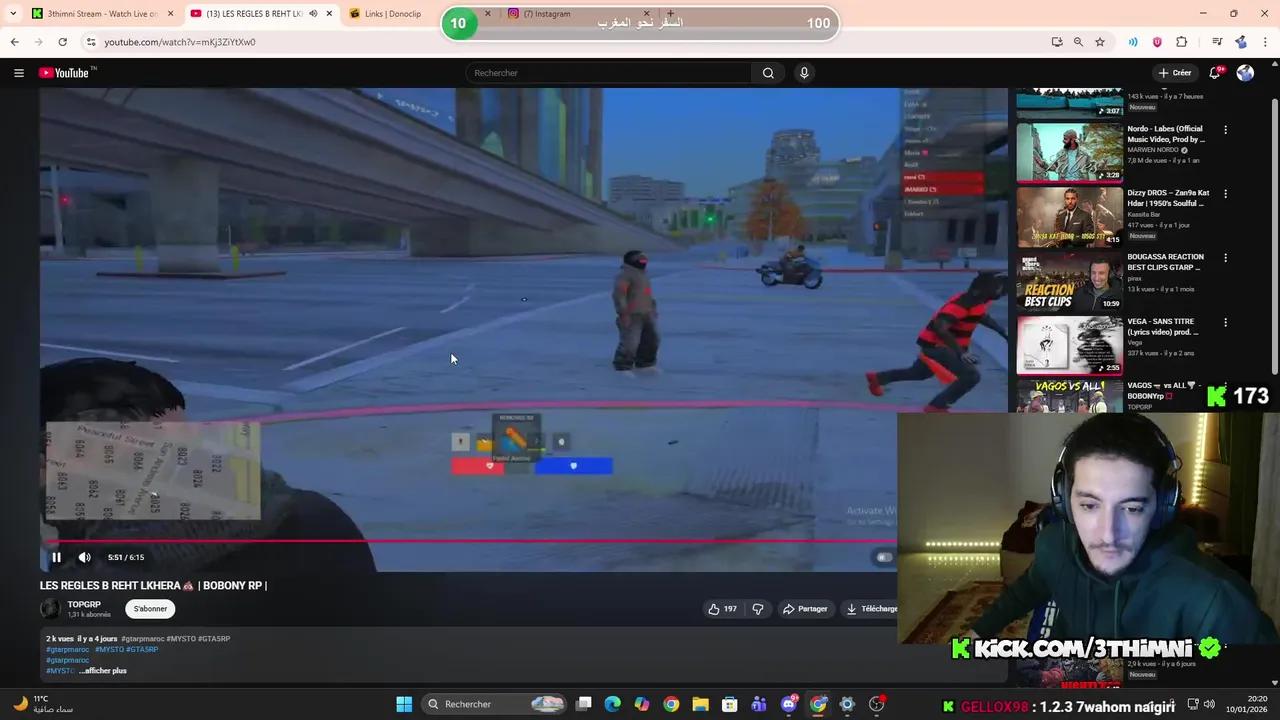
Task: Open the weather widget showing 11°C
Action: (x=42, y=704)
